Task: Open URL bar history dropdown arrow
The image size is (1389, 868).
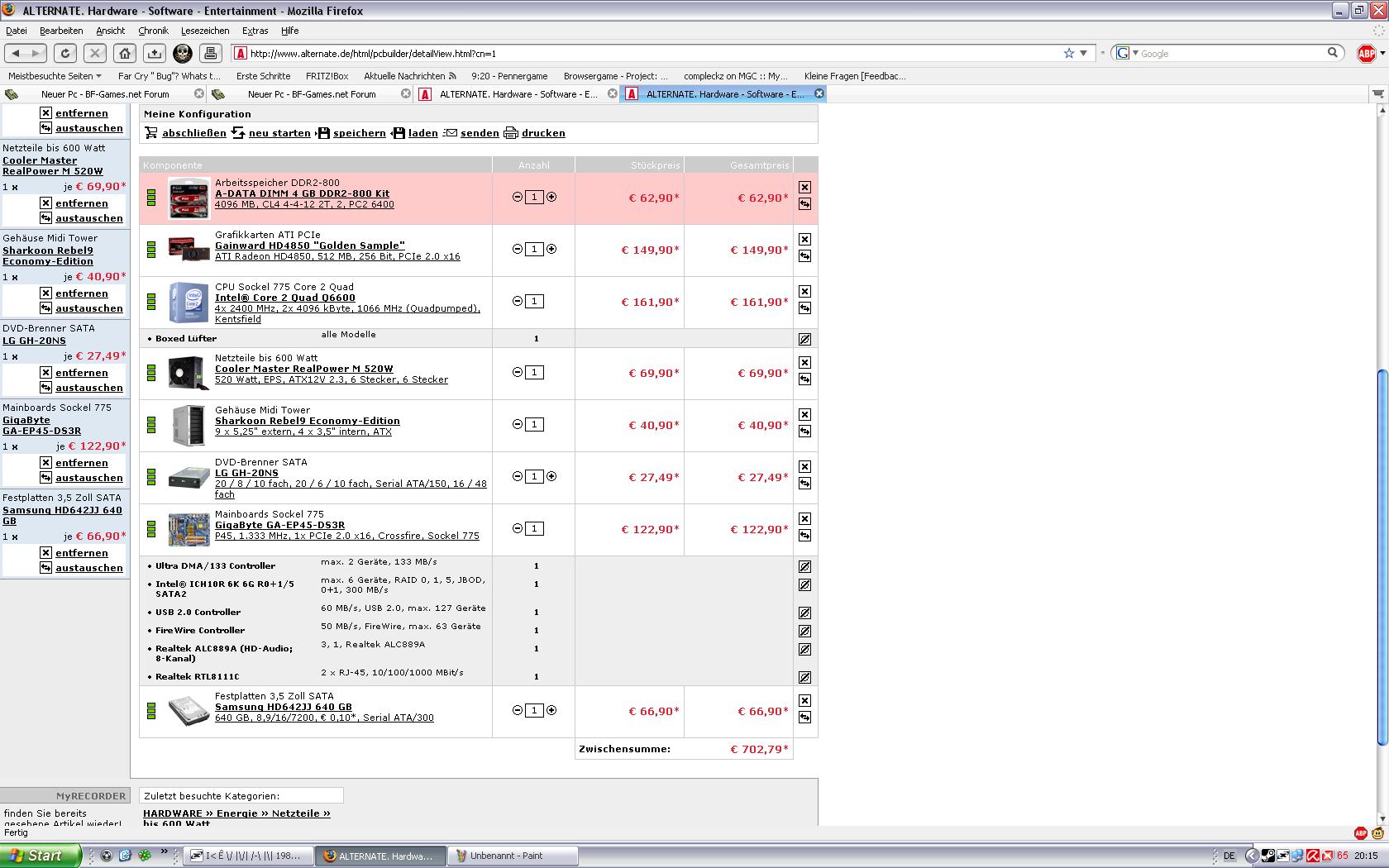Action: (1084, 53)
